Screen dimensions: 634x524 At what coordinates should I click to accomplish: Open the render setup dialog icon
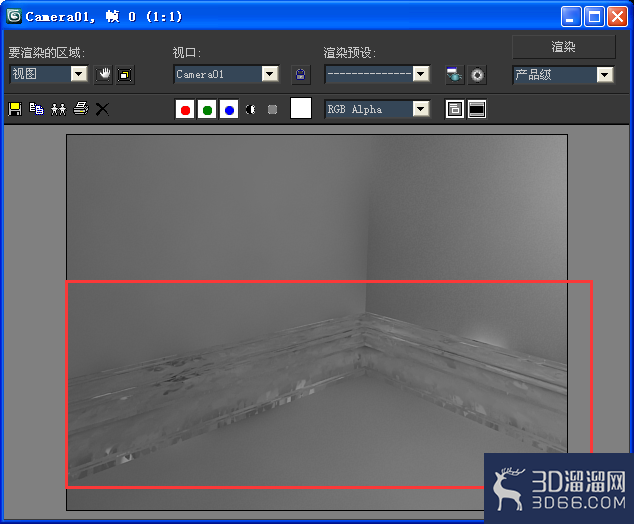[x=455, y=75]
